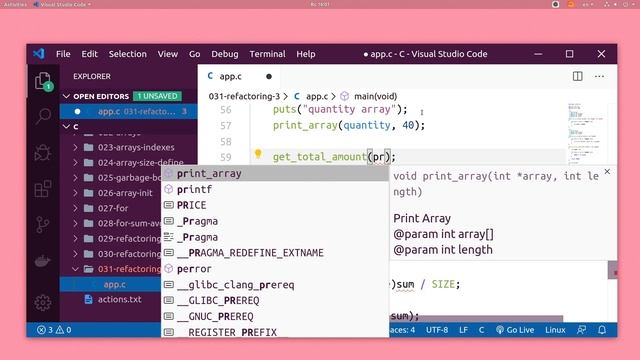This screenshot has width=640, height=360.
Task: Open the Manage gear icon
Action: click(x=43, y=302)
